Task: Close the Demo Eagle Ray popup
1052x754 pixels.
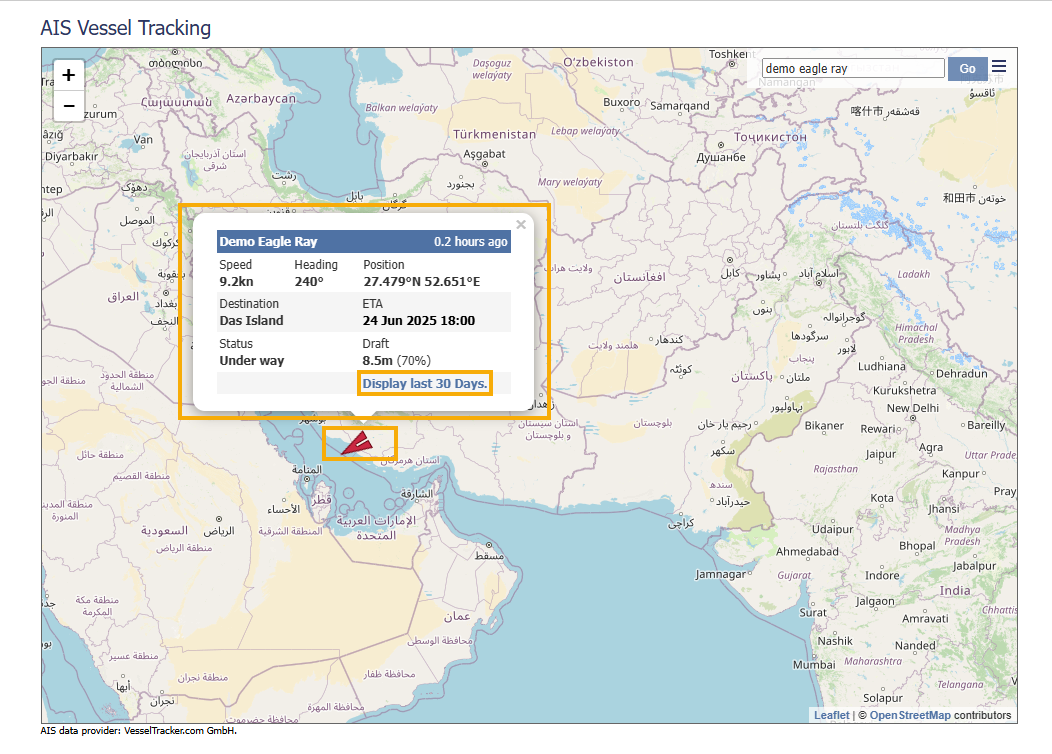Action: [x=520, y=225]
